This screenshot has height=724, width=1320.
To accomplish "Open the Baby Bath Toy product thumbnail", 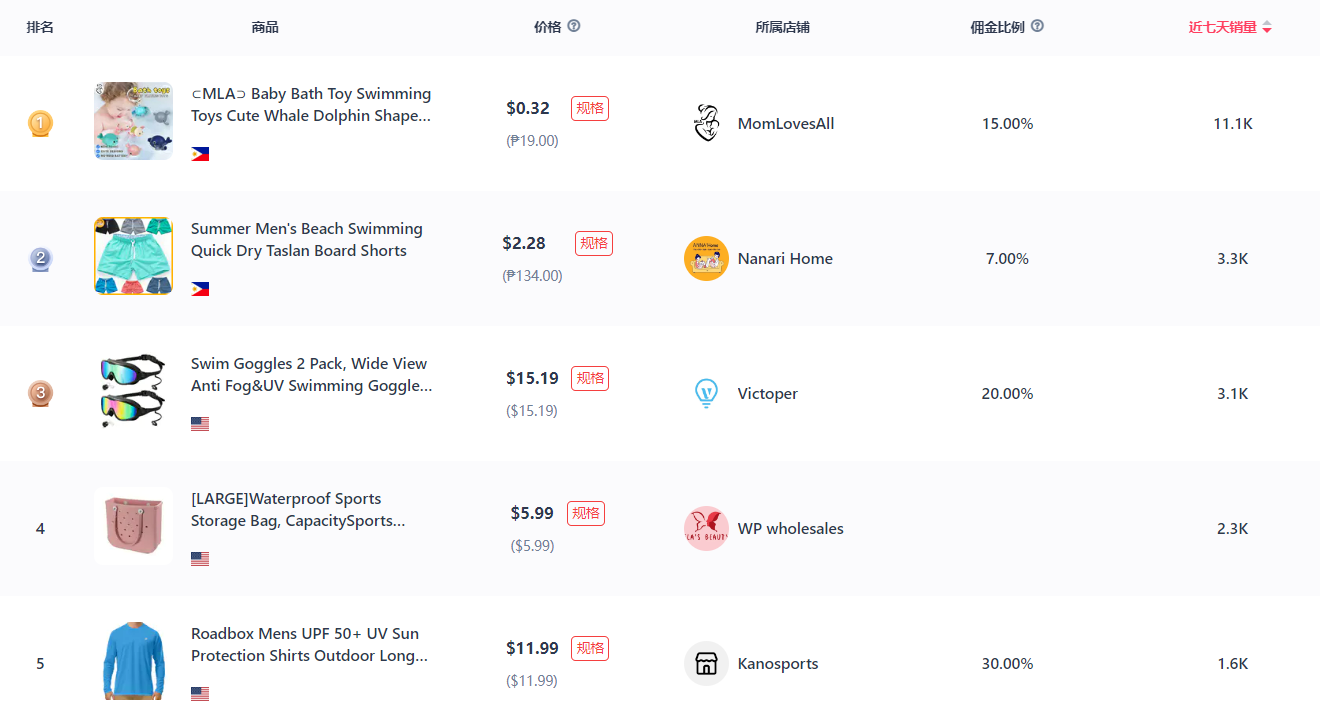I will pos(133,121).
